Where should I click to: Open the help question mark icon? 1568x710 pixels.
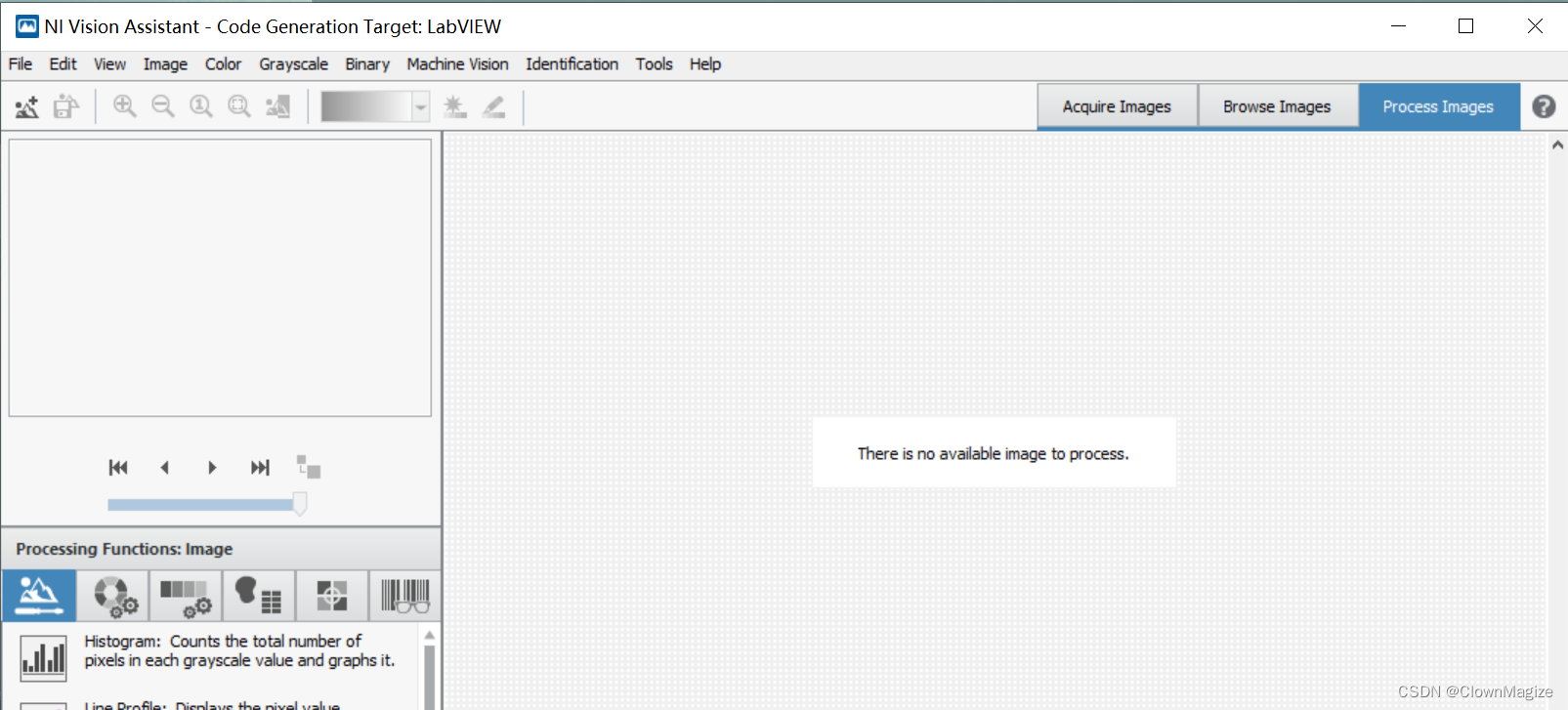coord(1544,106)
